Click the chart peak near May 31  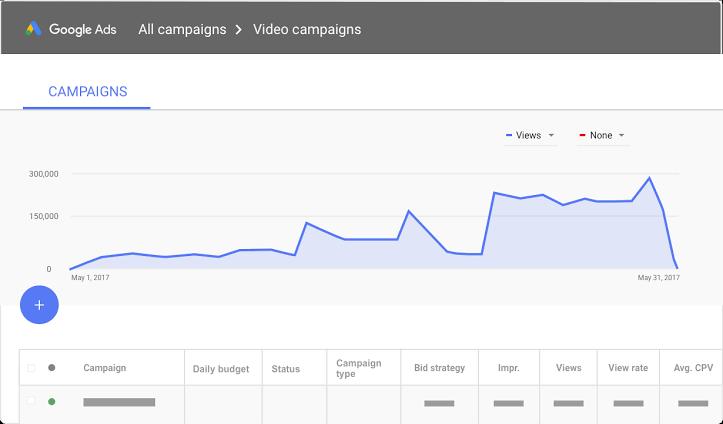tap(650, 178)
